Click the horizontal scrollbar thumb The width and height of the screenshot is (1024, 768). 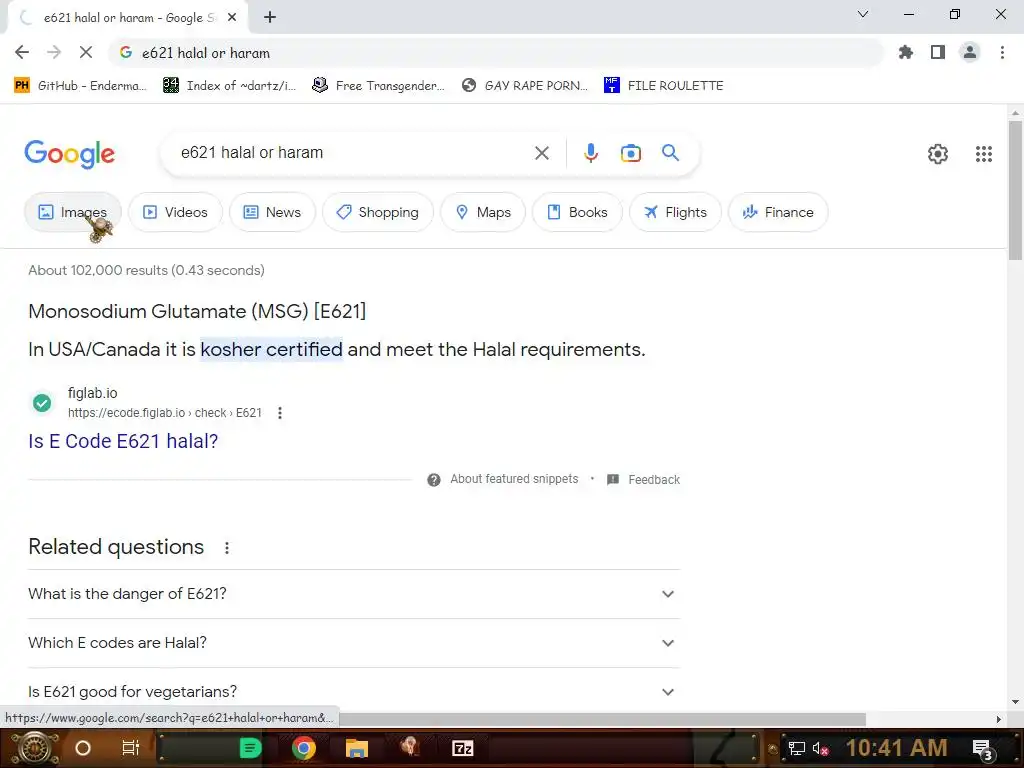[601, 719]
